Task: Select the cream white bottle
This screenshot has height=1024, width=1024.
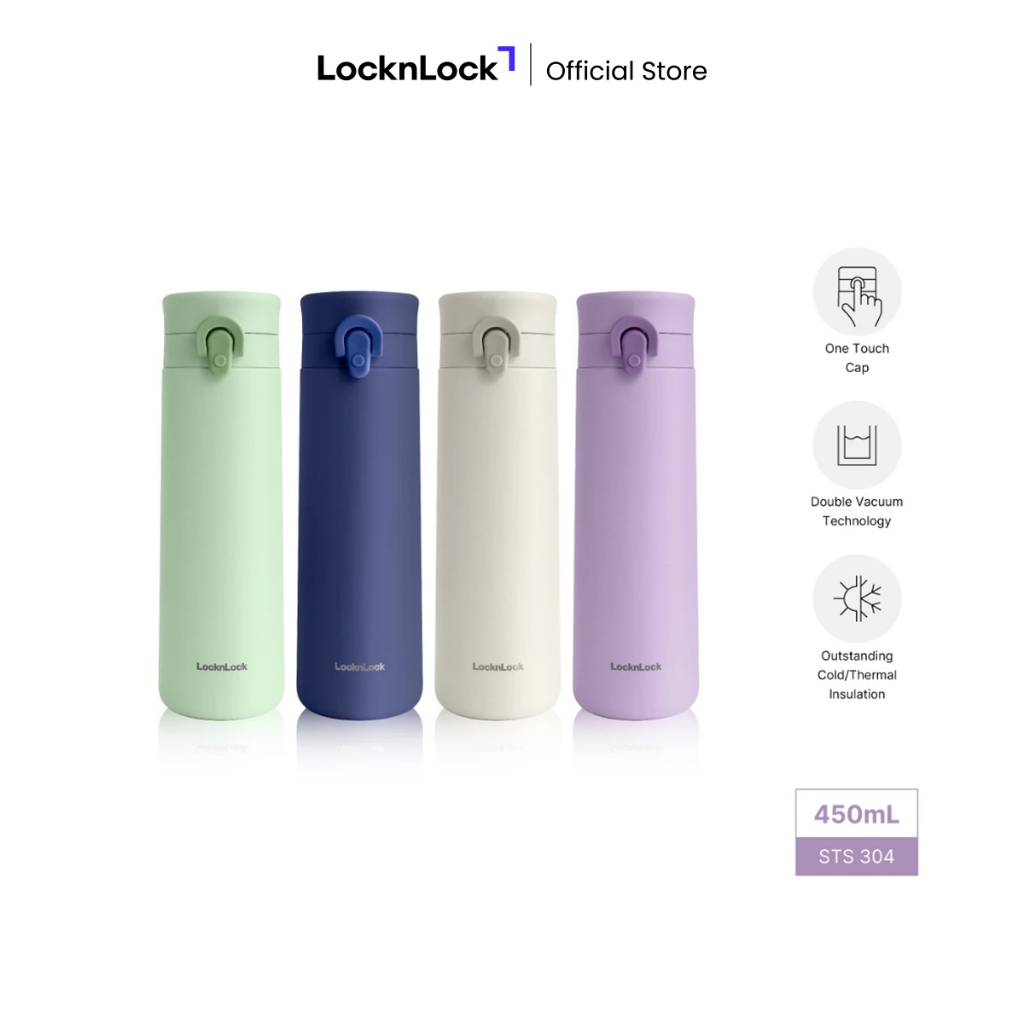Action: (498, 506)
